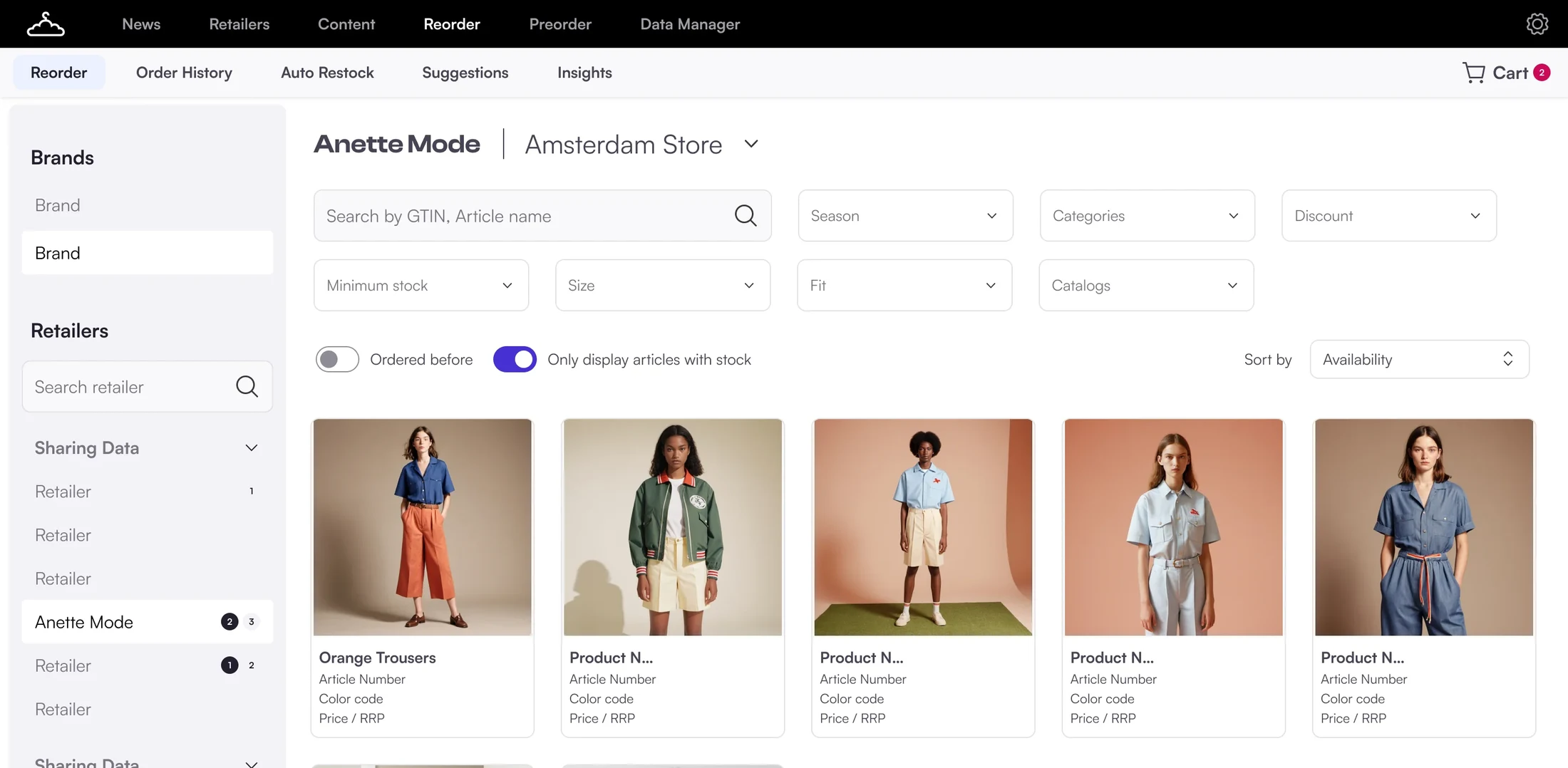Open the Season dropdown
The height and width of the screenshot is (768, 1568).
coord(905,215)
